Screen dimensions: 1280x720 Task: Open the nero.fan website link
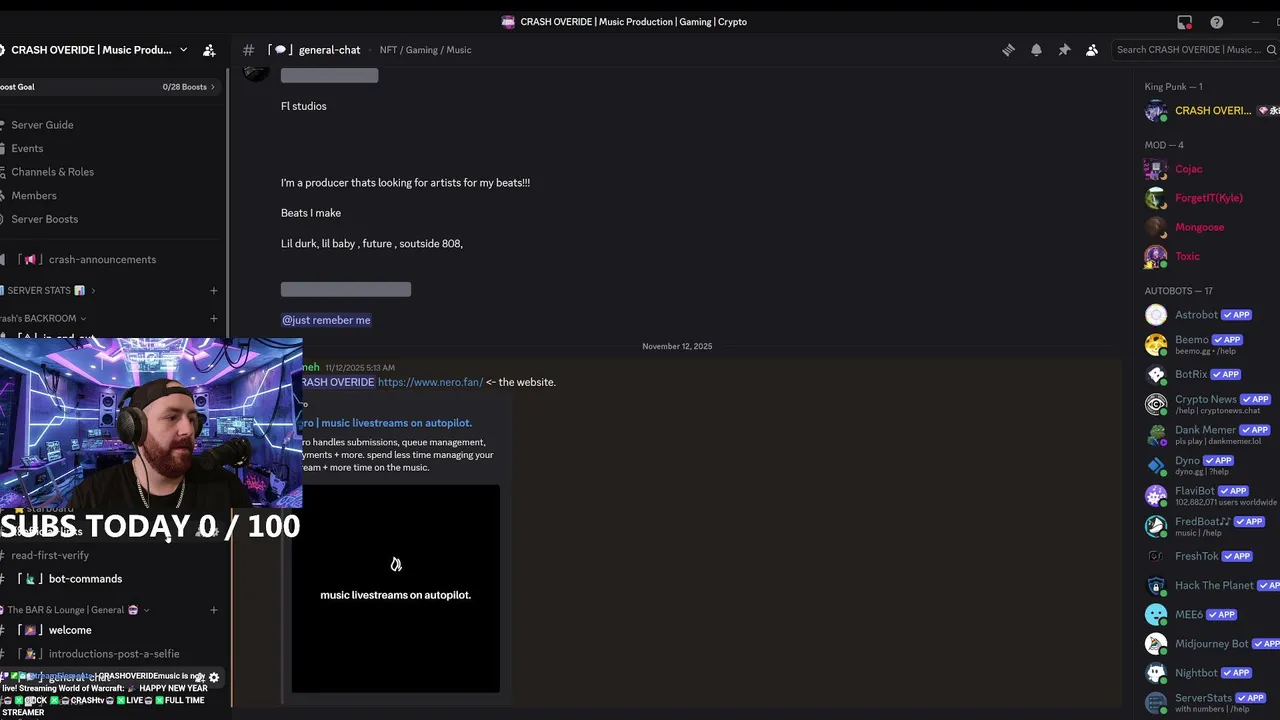[x=430, y=382]
